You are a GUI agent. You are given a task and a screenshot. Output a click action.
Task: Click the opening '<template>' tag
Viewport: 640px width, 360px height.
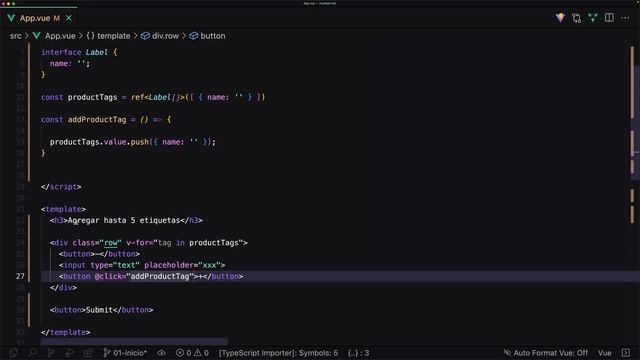pos(63,209)
